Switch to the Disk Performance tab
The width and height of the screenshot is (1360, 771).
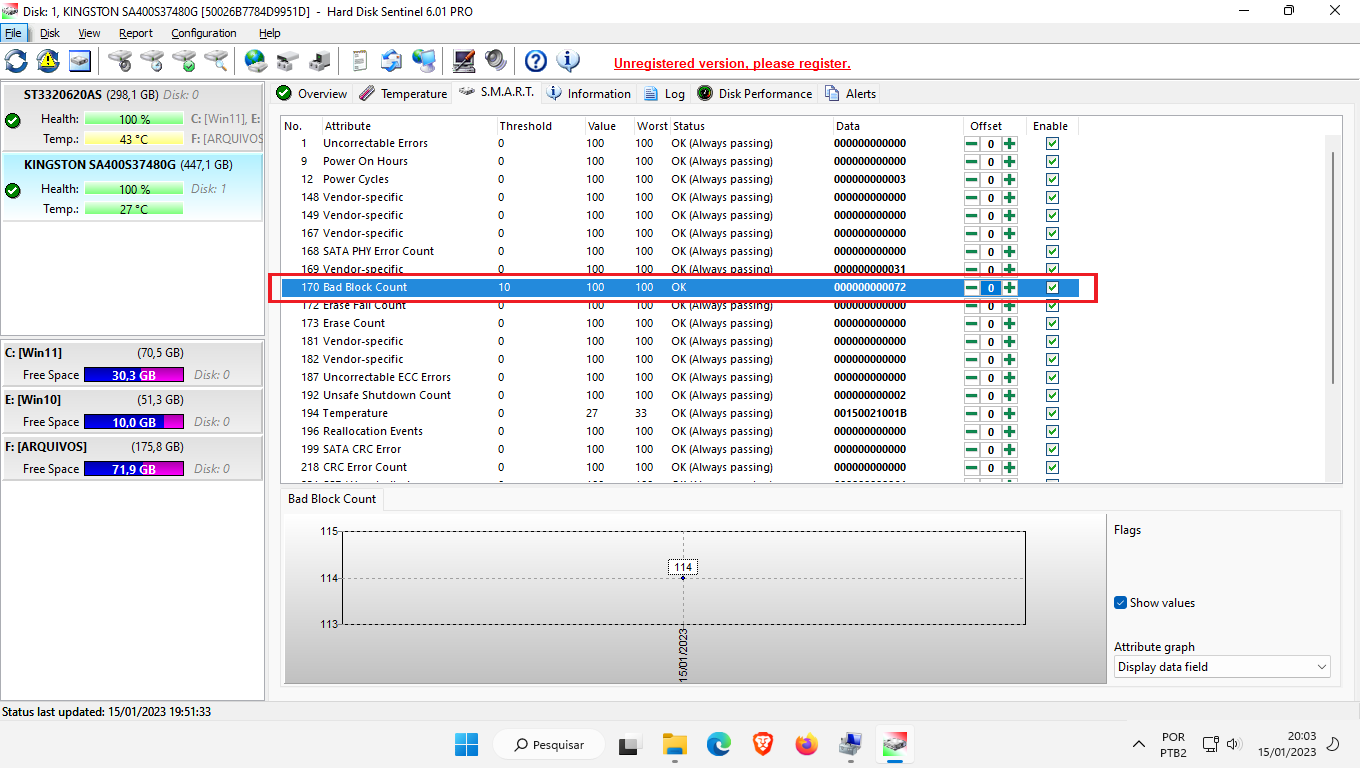pos(755,94)
